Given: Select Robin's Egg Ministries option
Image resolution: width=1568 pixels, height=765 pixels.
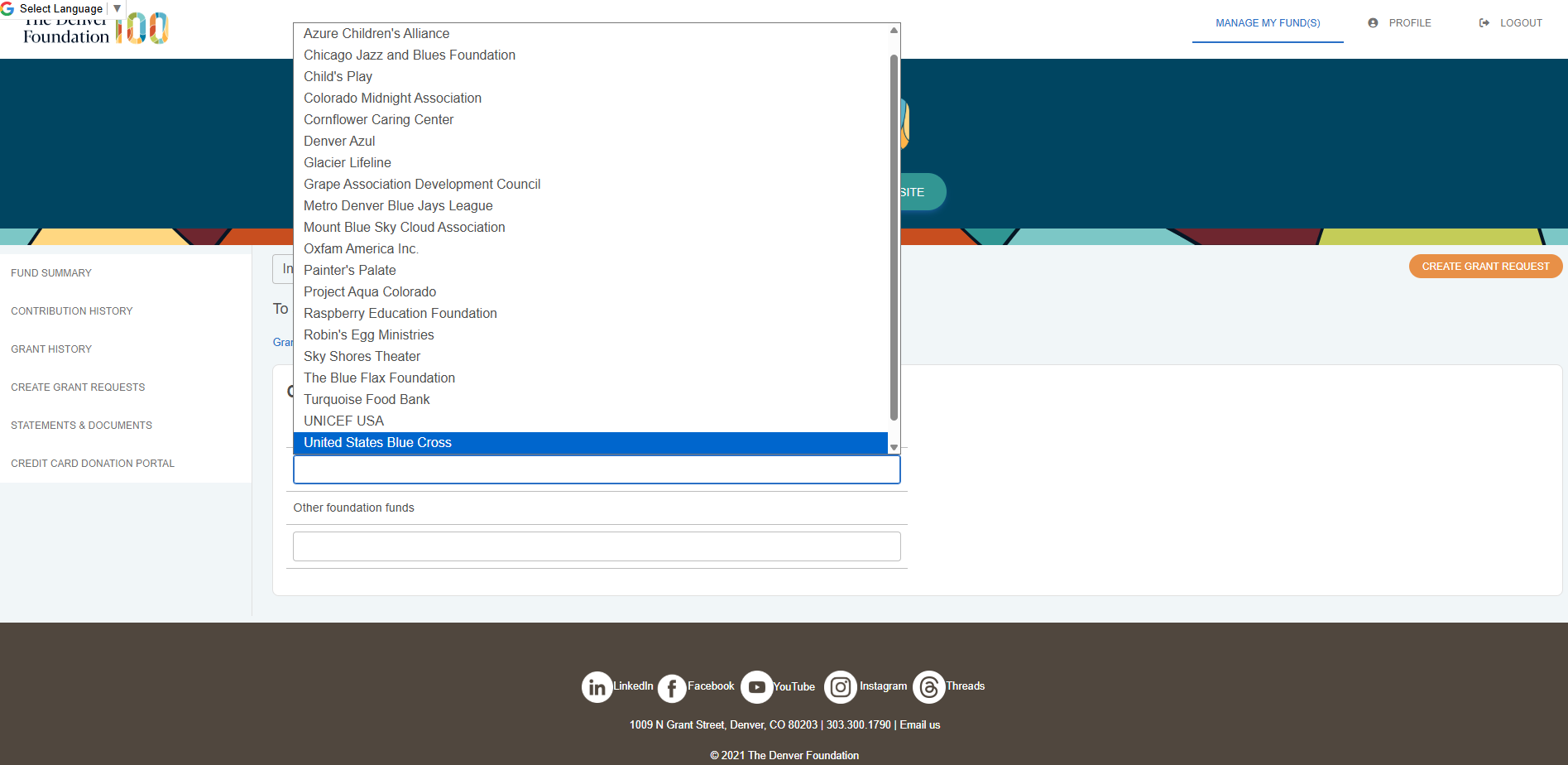Looking at the screenshot, I should pos(591,335).
